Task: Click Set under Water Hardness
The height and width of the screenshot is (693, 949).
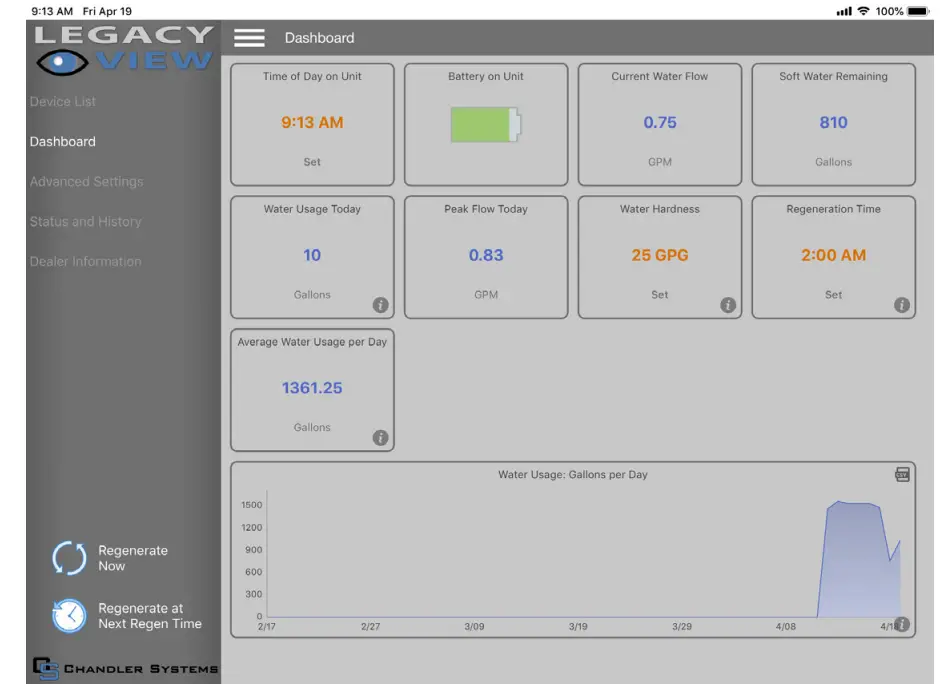Action: [659, 294]
